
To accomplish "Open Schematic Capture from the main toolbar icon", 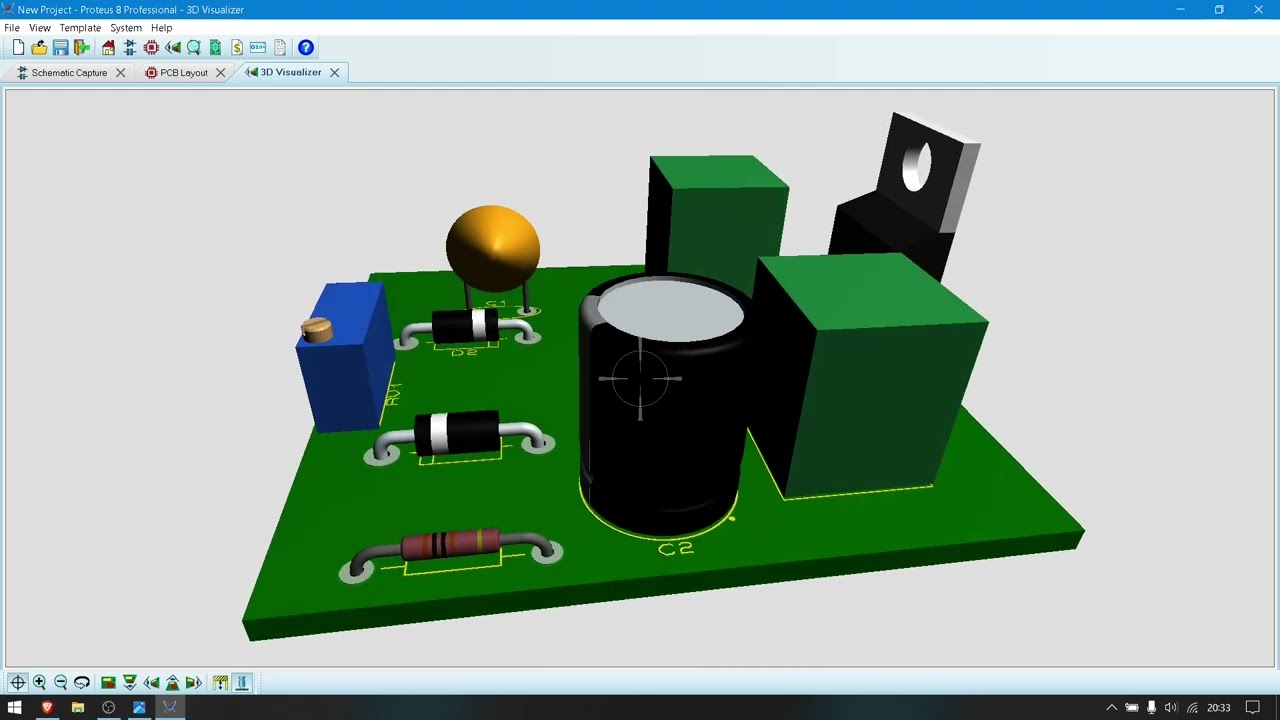I will 130,47.
